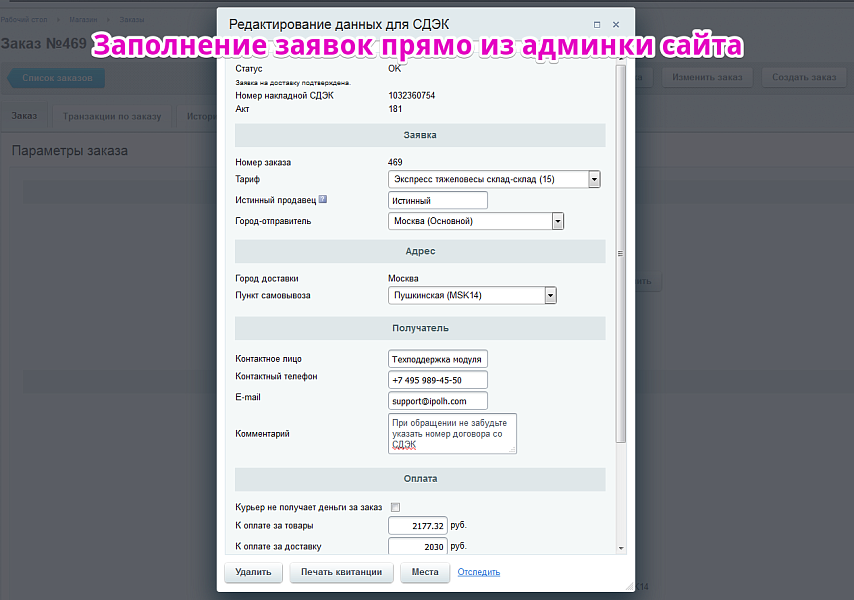
Task: Click the info icon next to Истинный продавец
Action: tap(322, 199)
